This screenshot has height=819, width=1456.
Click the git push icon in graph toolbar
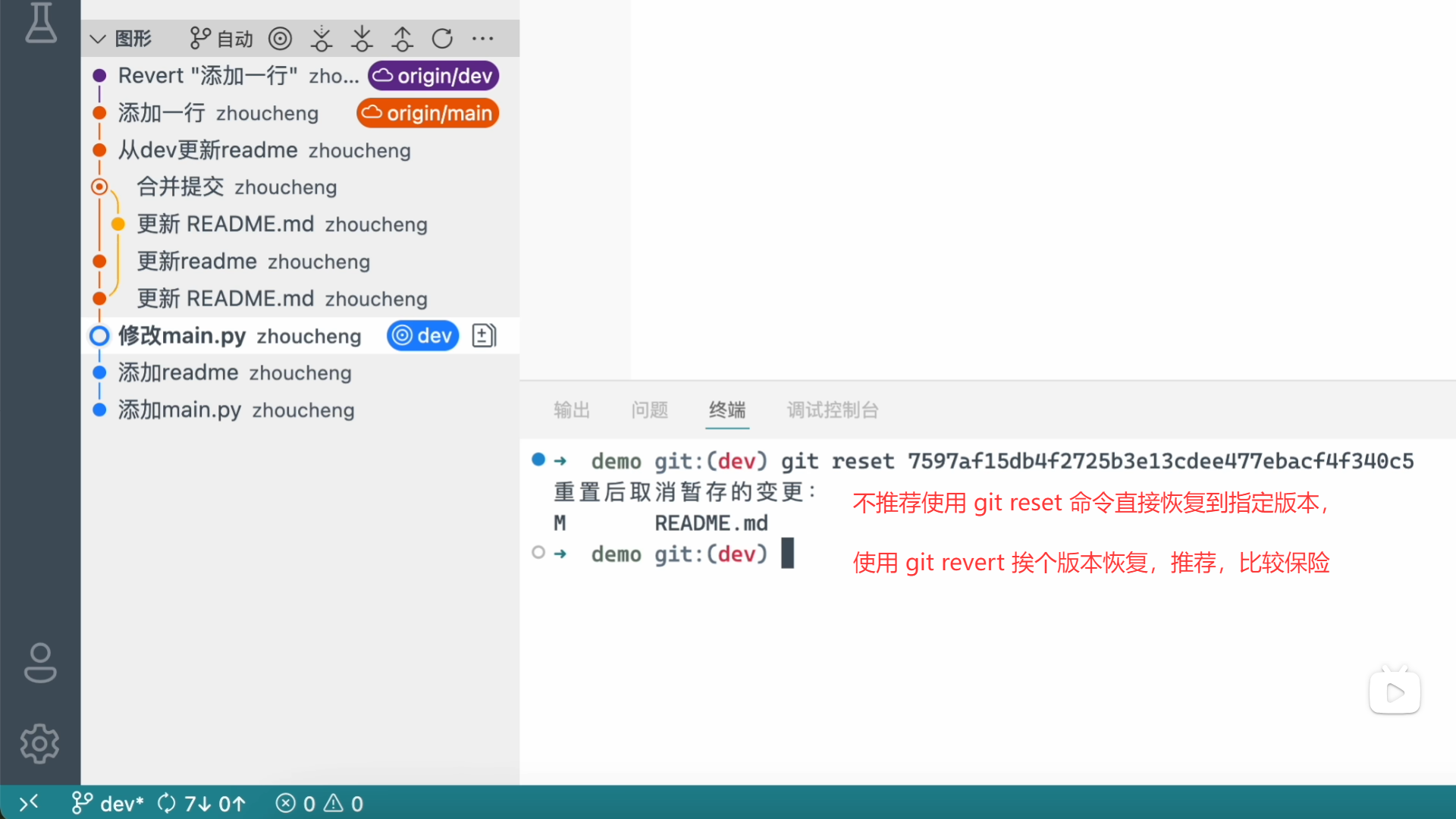(402, 39)
